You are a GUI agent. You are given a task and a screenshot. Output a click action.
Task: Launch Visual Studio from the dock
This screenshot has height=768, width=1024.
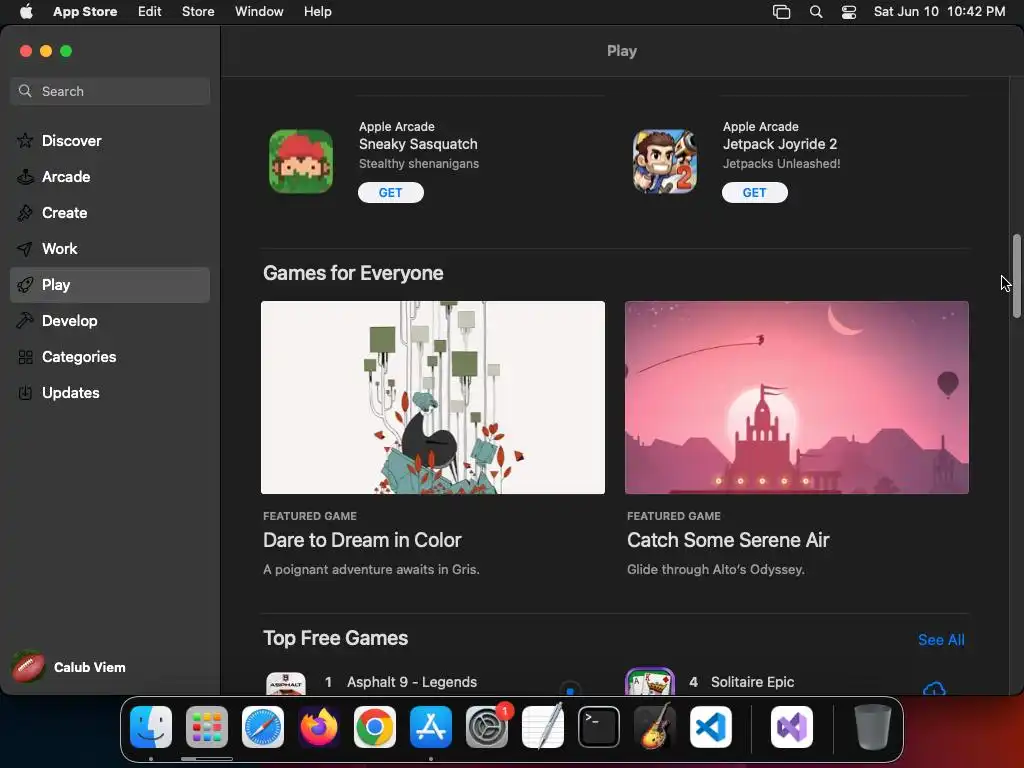click(792, 727)
